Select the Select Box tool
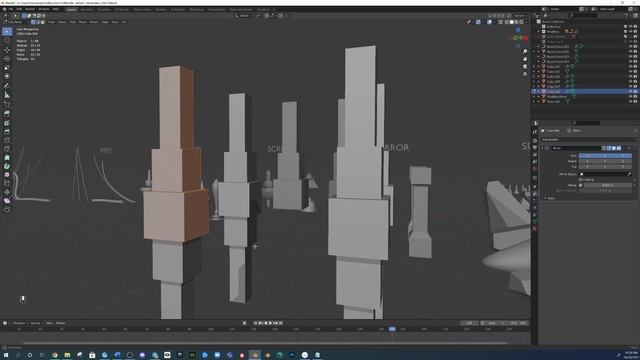This screenshot has height=360, width=640. tap(7, 31)
